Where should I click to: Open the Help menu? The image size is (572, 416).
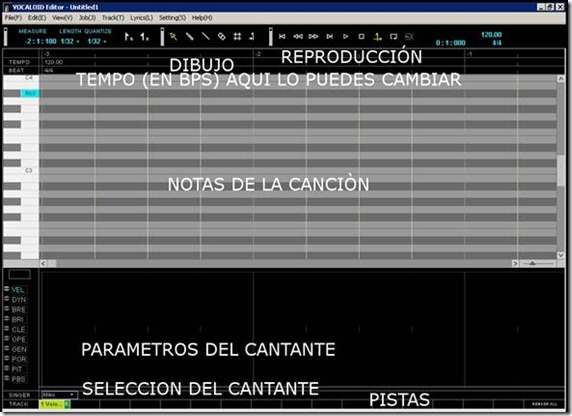(x=202, y=18)
